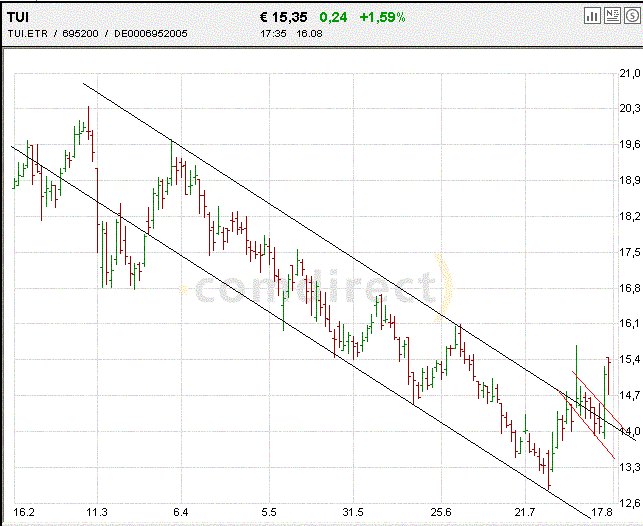Click the 5.5 date axis label
The height and width of the screenshot is (526, 643).
[x=269, y=512]
